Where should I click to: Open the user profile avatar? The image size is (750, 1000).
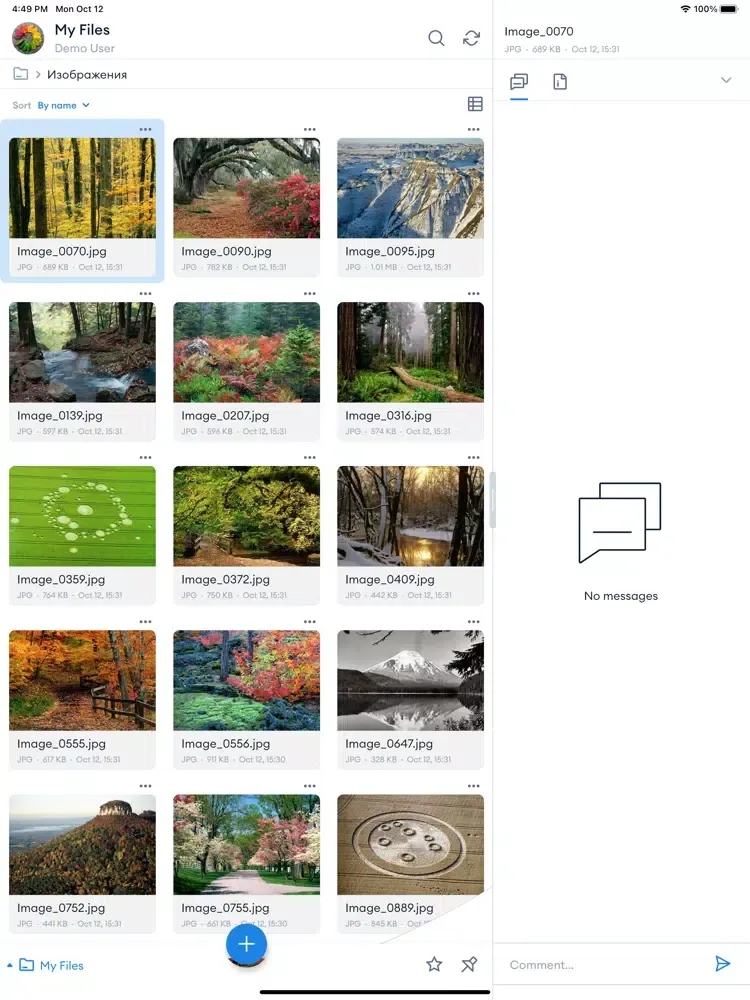click(x=28, y=38)
